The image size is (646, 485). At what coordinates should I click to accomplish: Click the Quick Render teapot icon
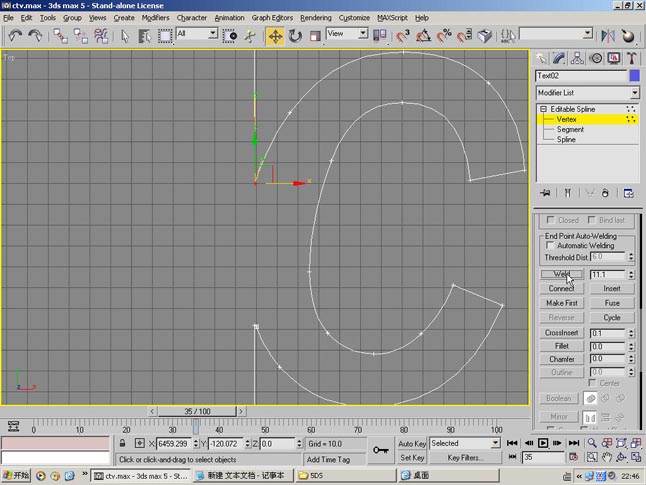tap(628, 35)
